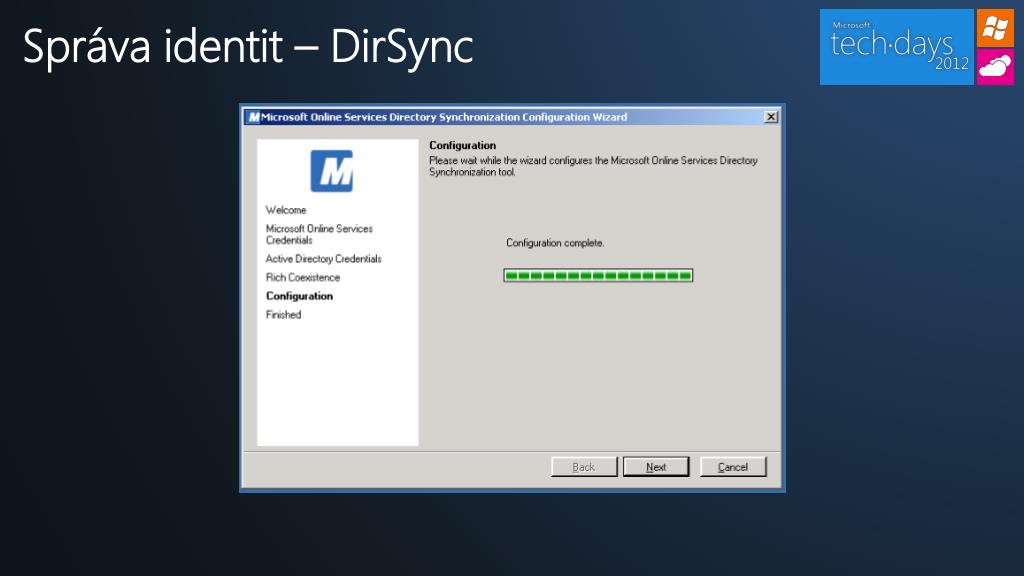Click the Configuration heading in right pane
1024x576 pixels.
462,145
